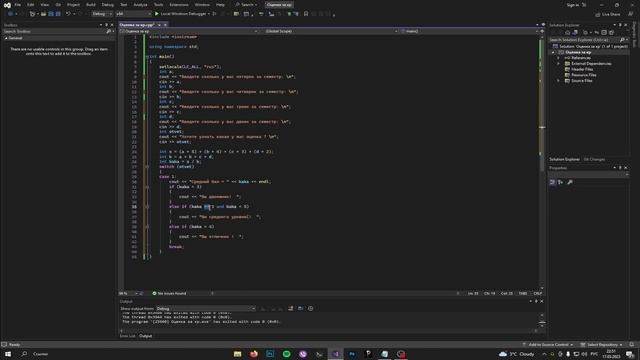Click the CRLF line ending indicator
Image resolution: width=640 pixels, height=360 pixels.
538,293
